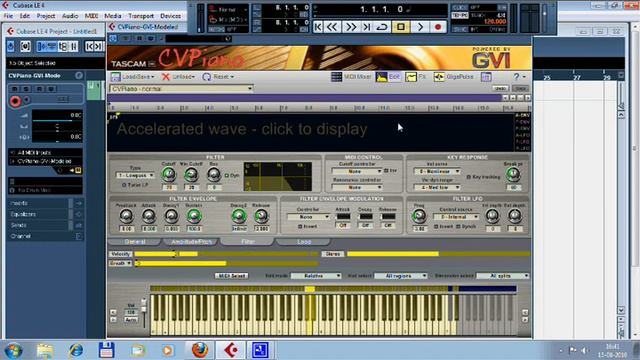Click the MIDI Select button
Screen dimensions: 640x360
point(232,276)
